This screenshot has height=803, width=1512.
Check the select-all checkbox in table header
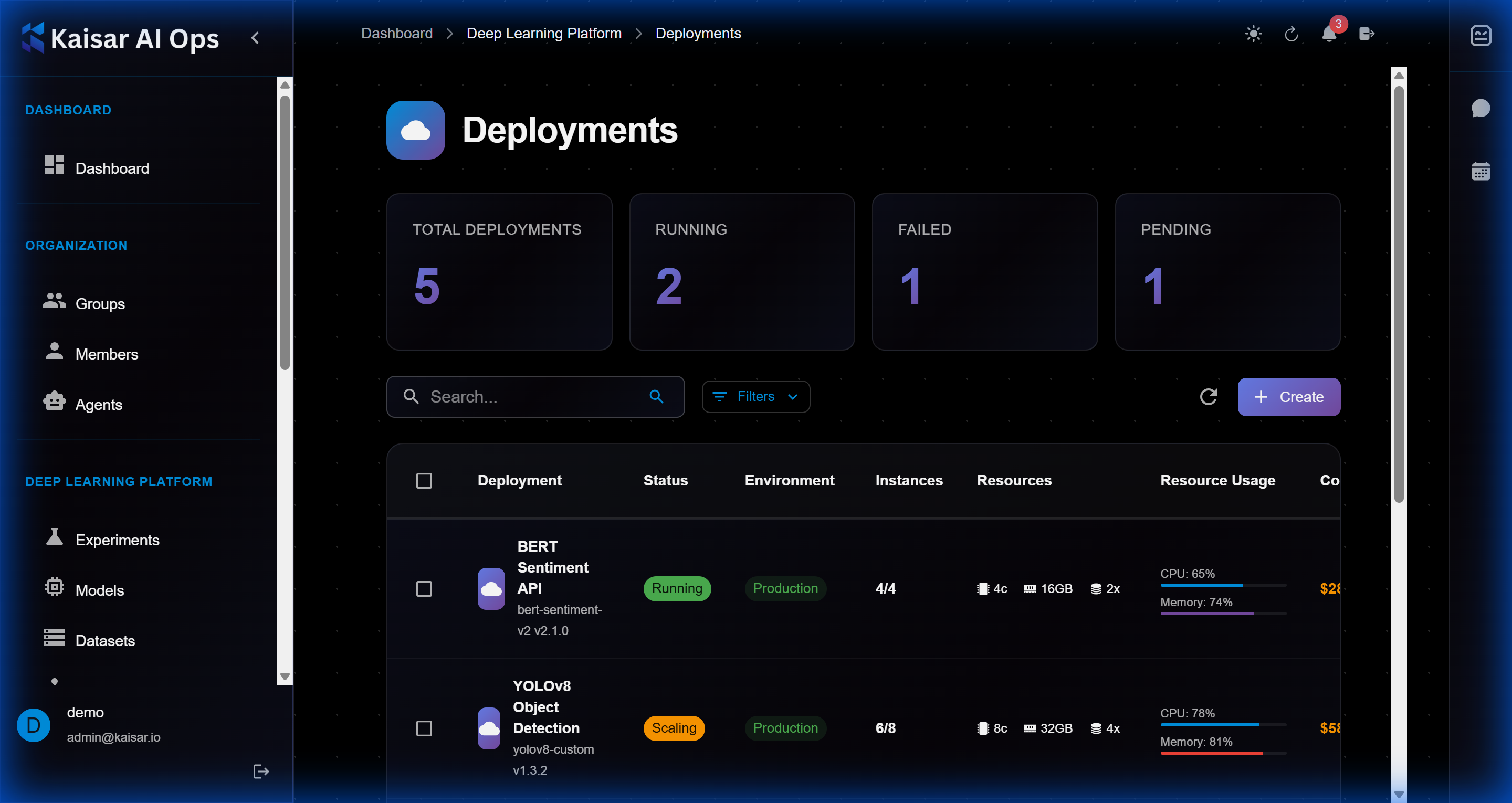click(x=424, y=481)
